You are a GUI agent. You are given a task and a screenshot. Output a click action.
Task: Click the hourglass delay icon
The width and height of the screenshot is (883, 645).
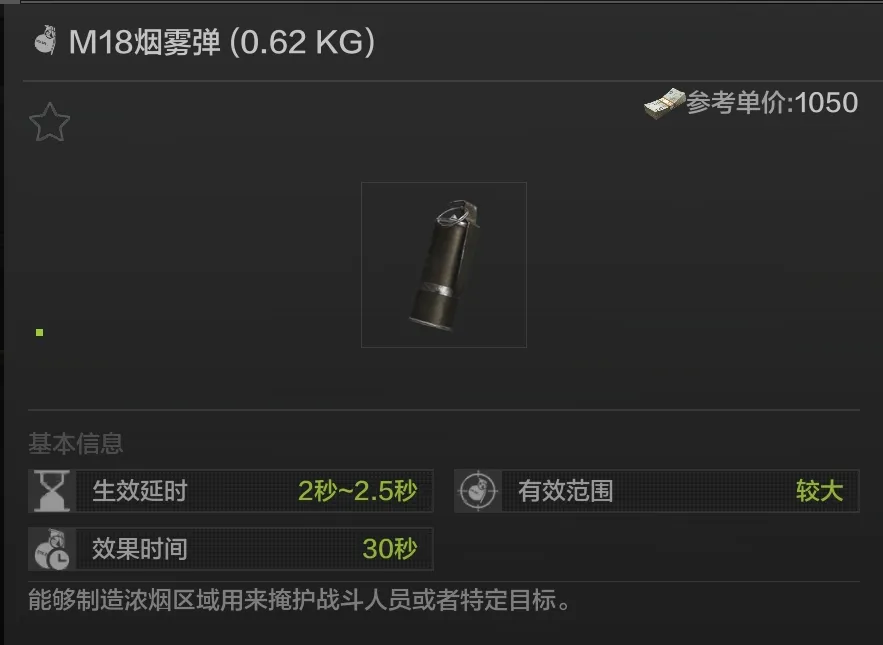[52, 491]
